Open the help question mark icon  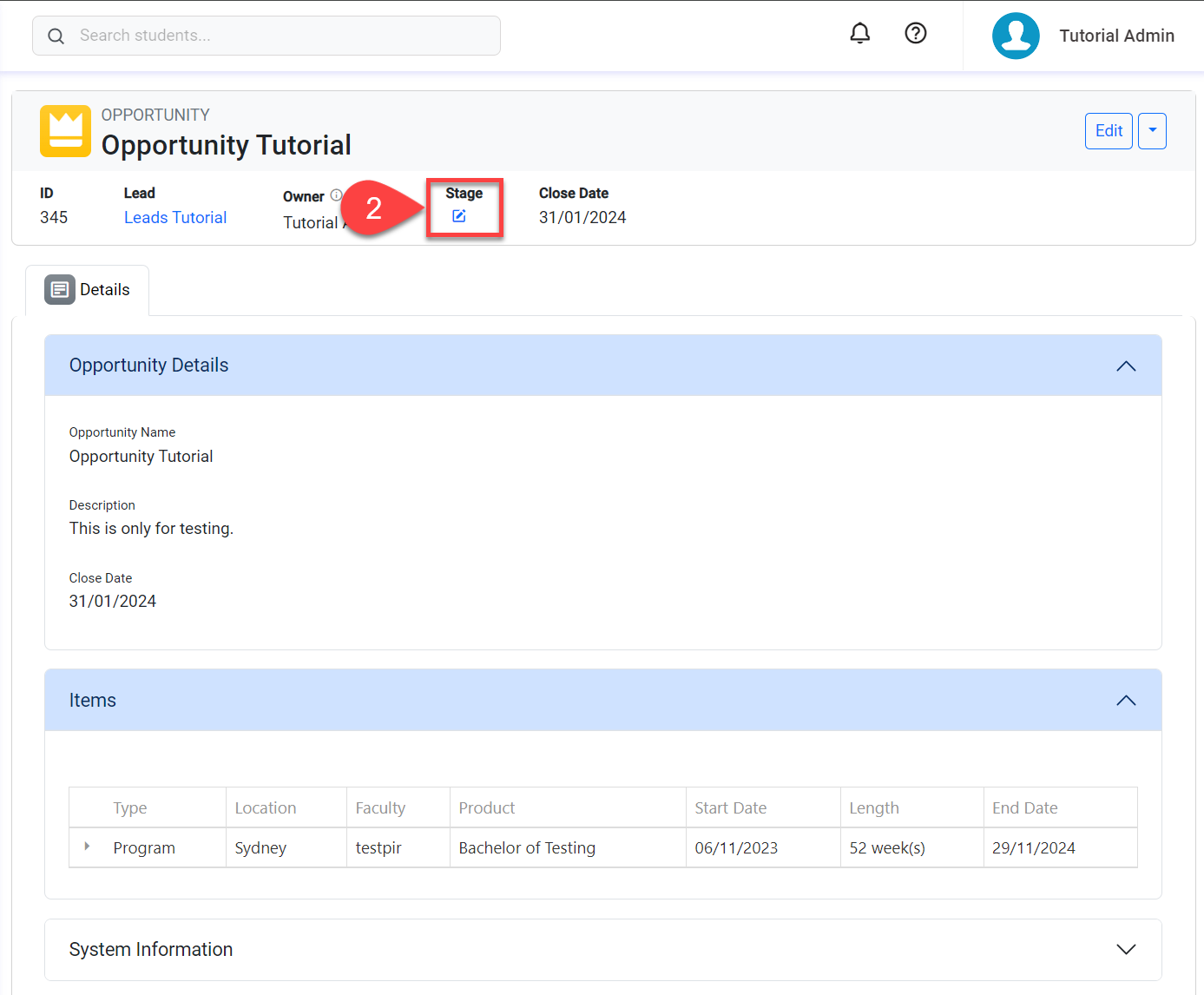click(915, 34)
